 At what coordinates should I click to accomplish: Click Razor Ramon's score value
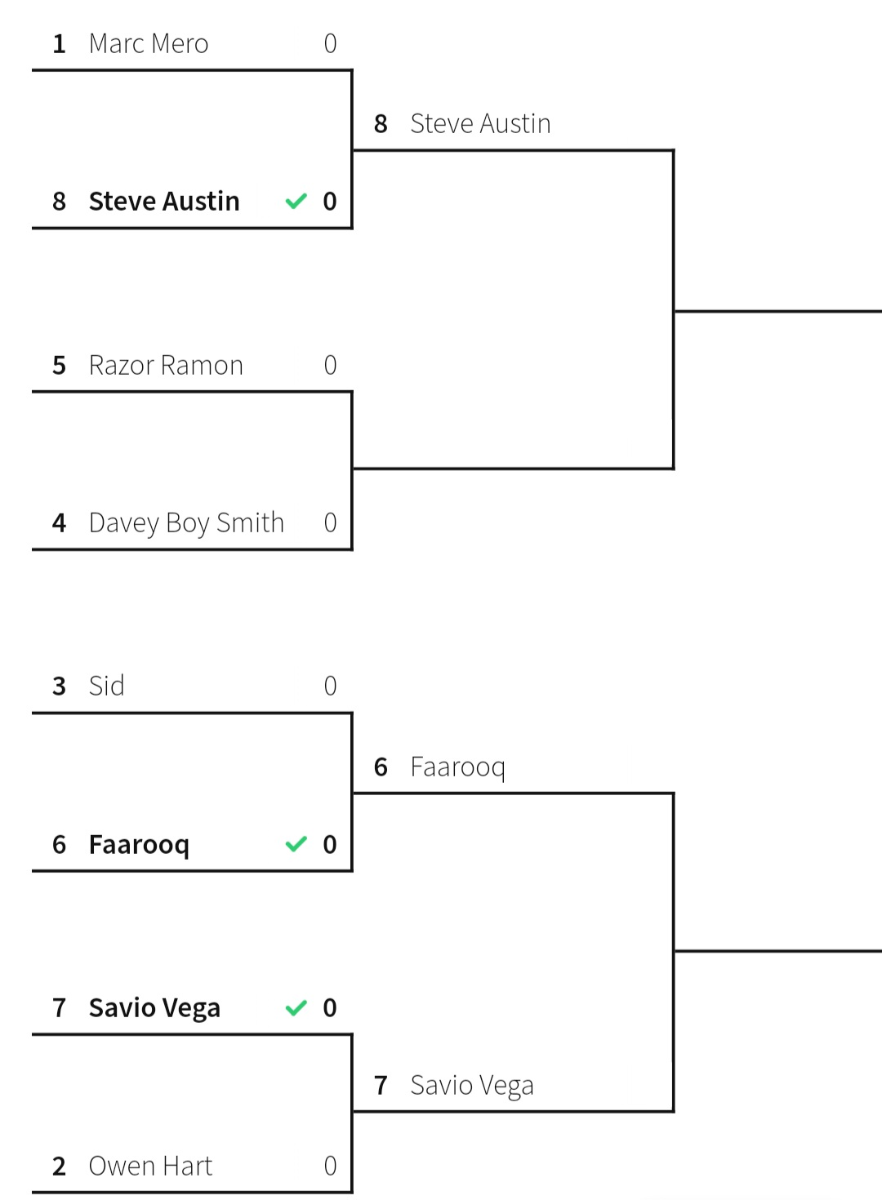coord(330,366)
